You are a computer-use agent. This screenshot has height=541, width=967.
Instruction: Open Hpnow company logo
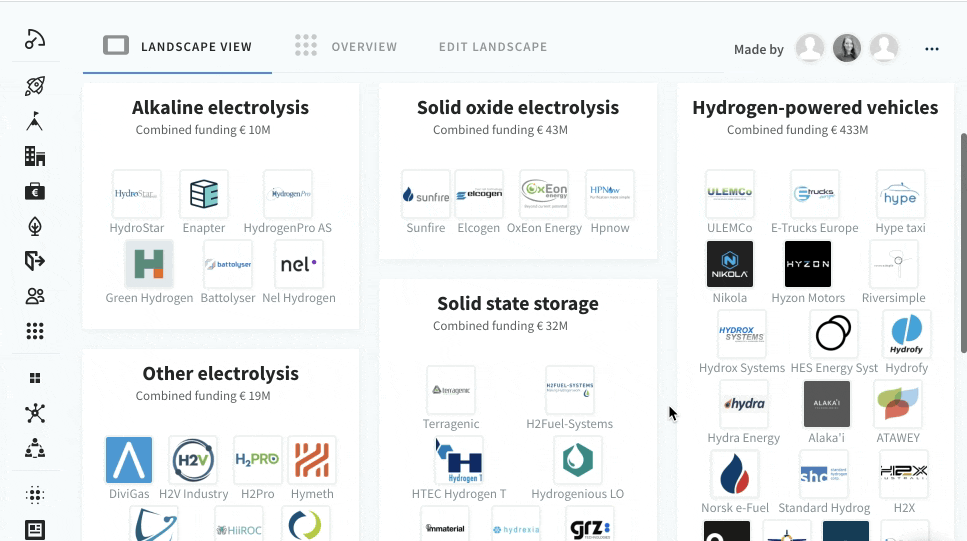point(610,194)
